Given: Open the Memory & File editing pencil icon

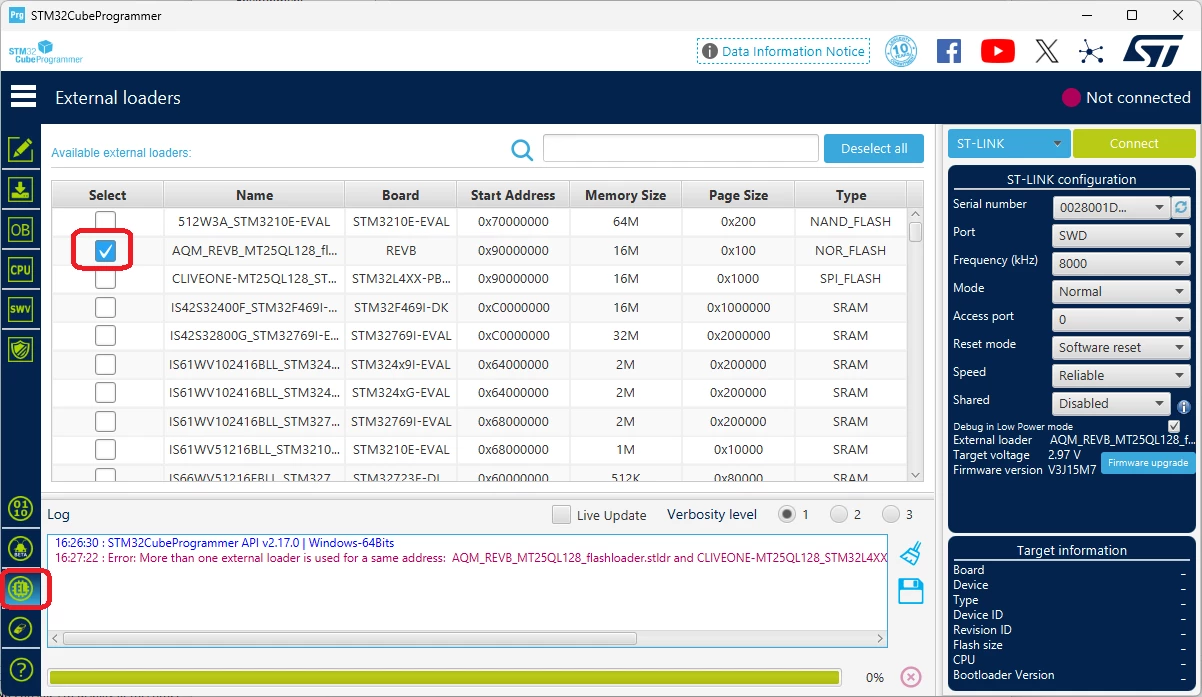Looking at the screenshot, I should click(20, 150).
